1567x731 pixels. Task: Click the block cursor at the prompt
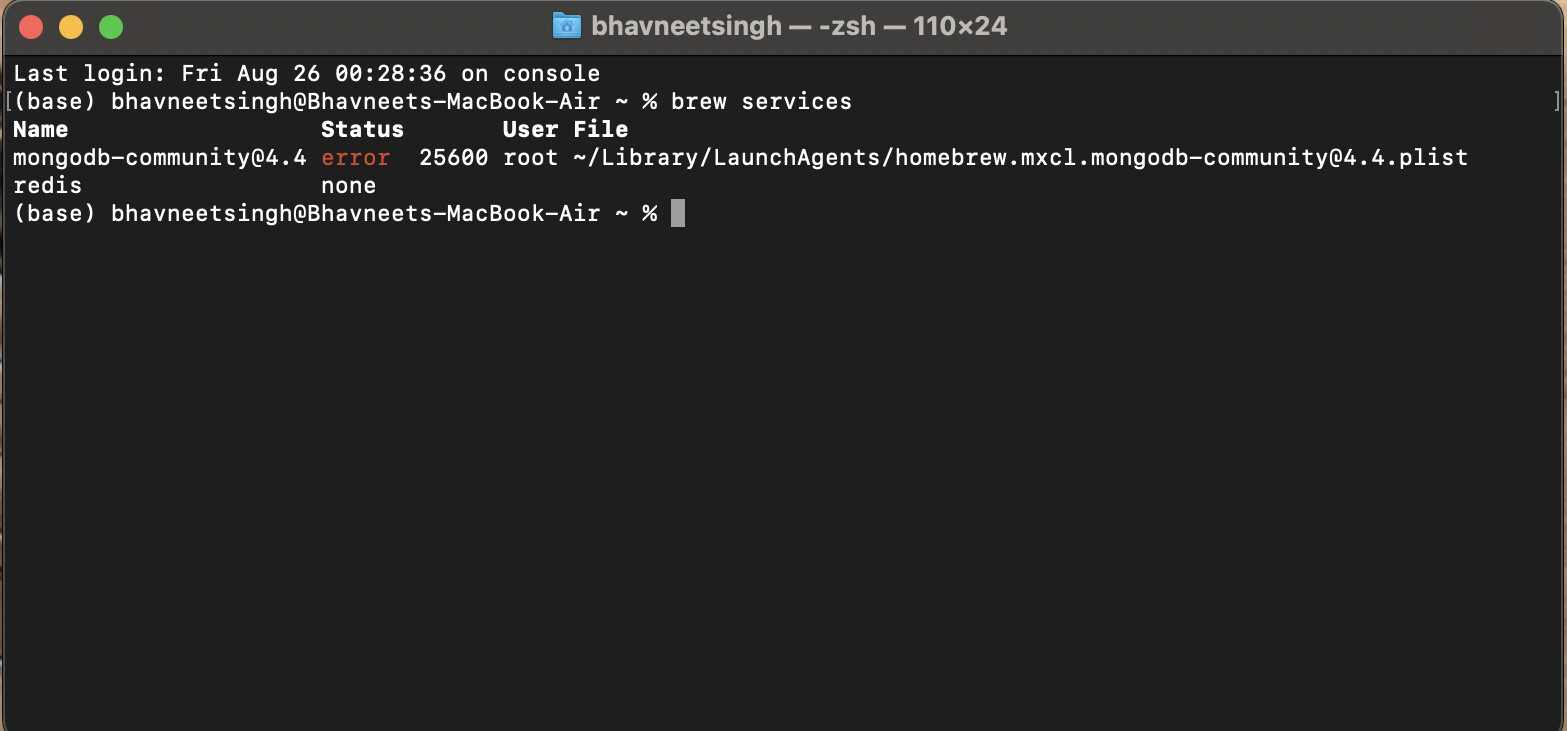click(678, 213)
